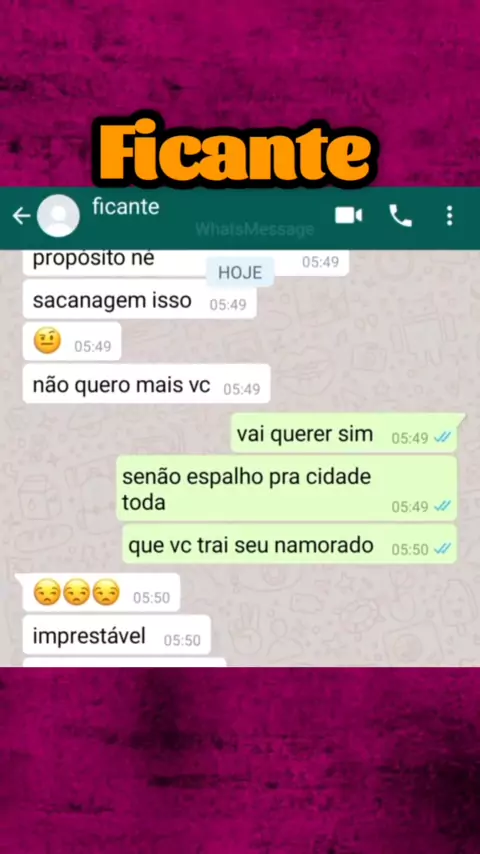The width and height of the screenshot is (480, 854).
Task: Check read ticks on 'que vc trai seu namorado'
Action: tap(442, 548)
